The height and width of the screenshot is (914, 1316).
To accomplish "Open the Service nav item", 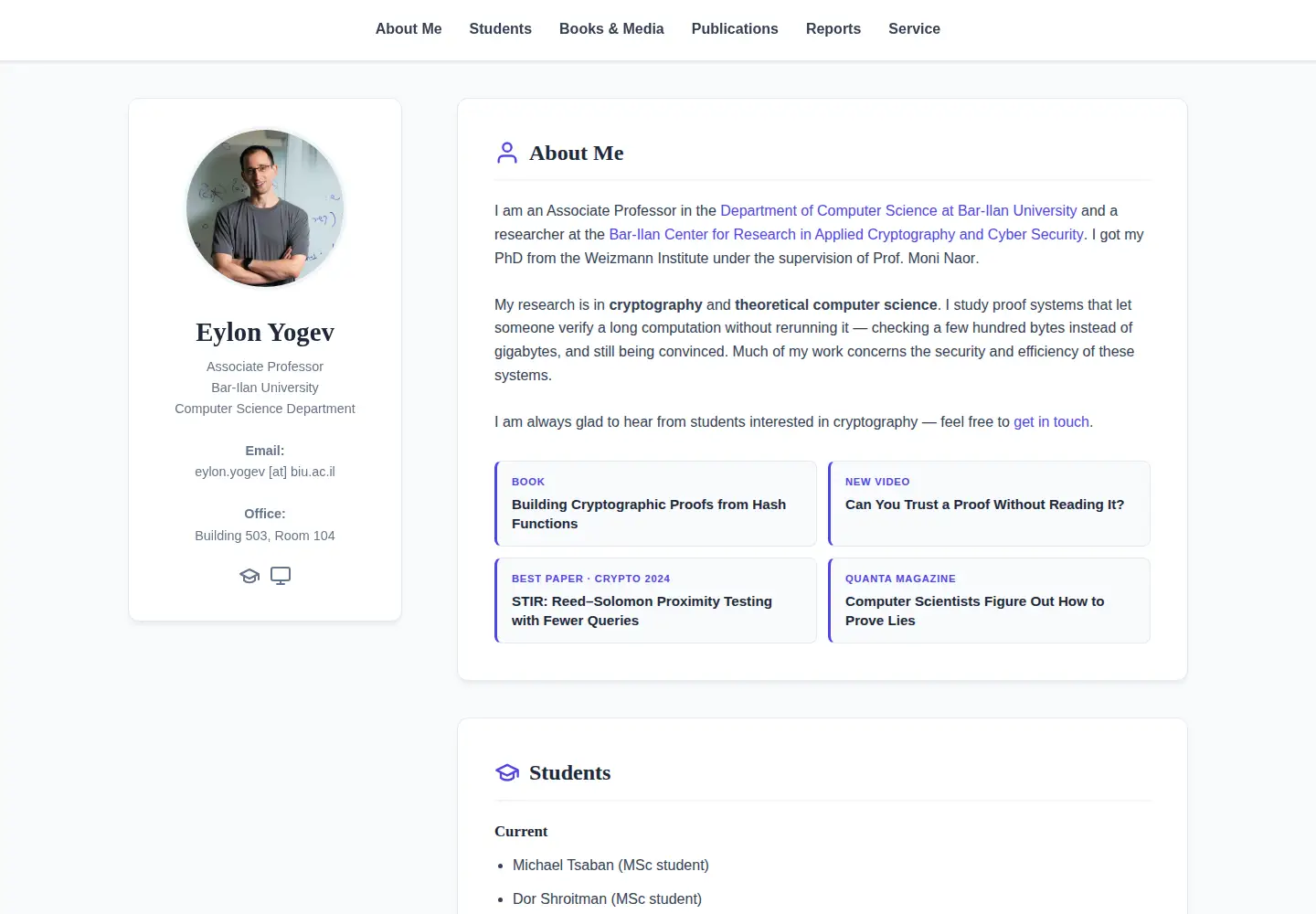I will [x=914, y=28].
